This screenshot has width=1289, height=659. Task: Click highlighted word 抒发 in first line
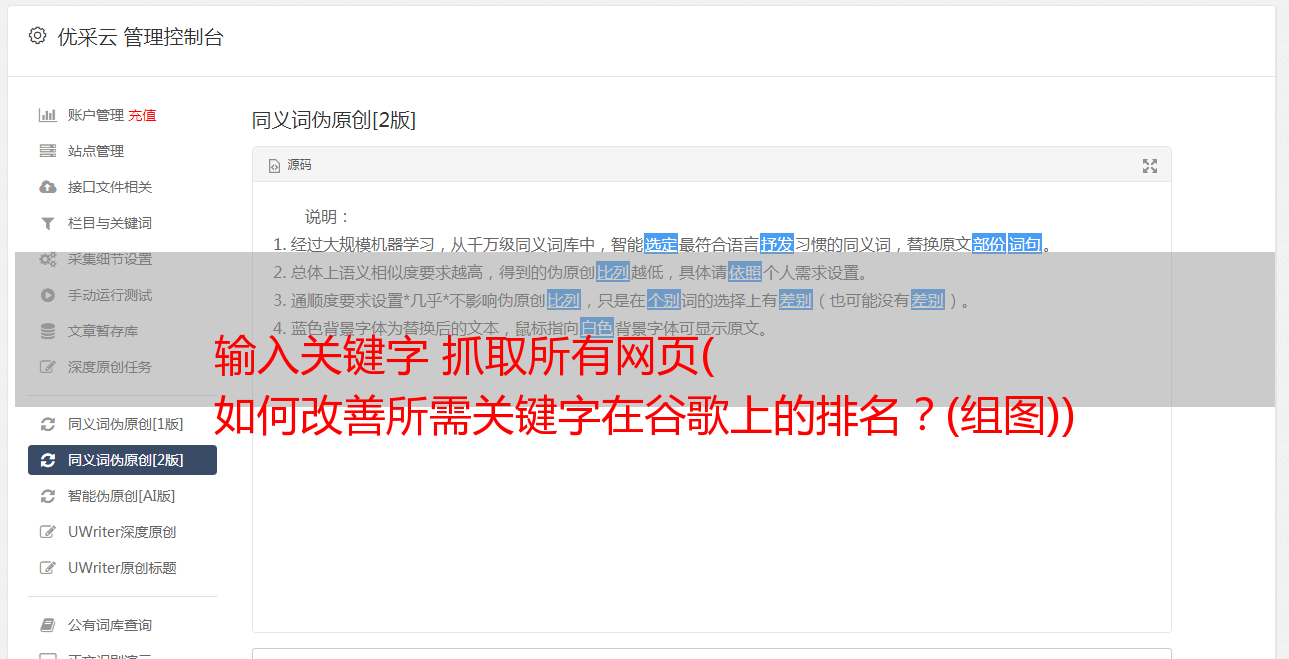[x=777, y=244]
